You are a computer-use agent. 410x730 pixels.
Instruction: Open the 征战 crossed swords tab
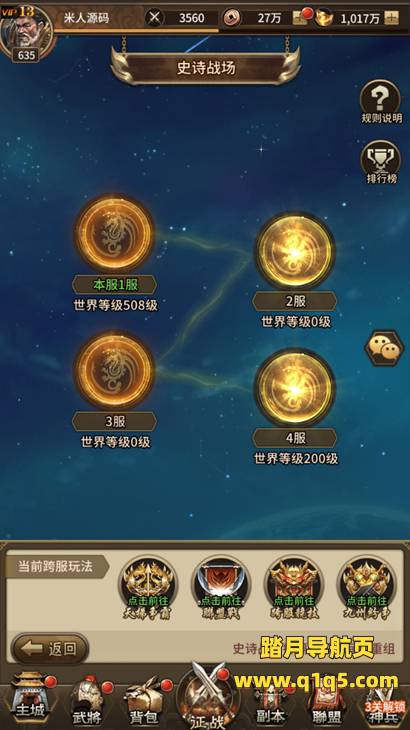207,696
